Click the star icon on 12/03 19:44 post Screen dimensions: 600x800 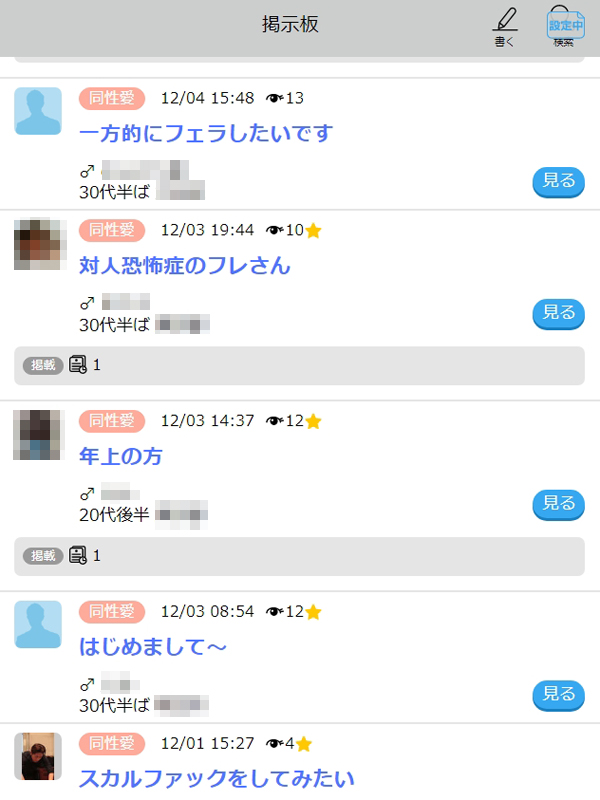click(313, 231)
